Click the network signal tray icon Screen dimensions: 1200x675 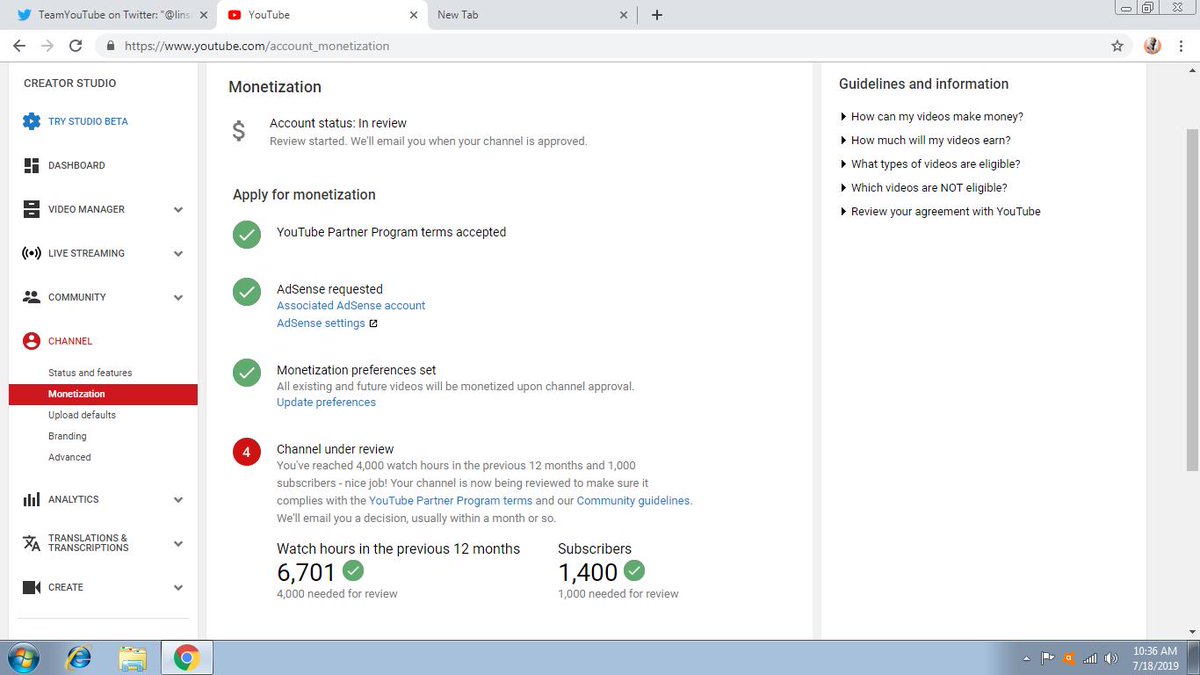[x=1091, y=658]
